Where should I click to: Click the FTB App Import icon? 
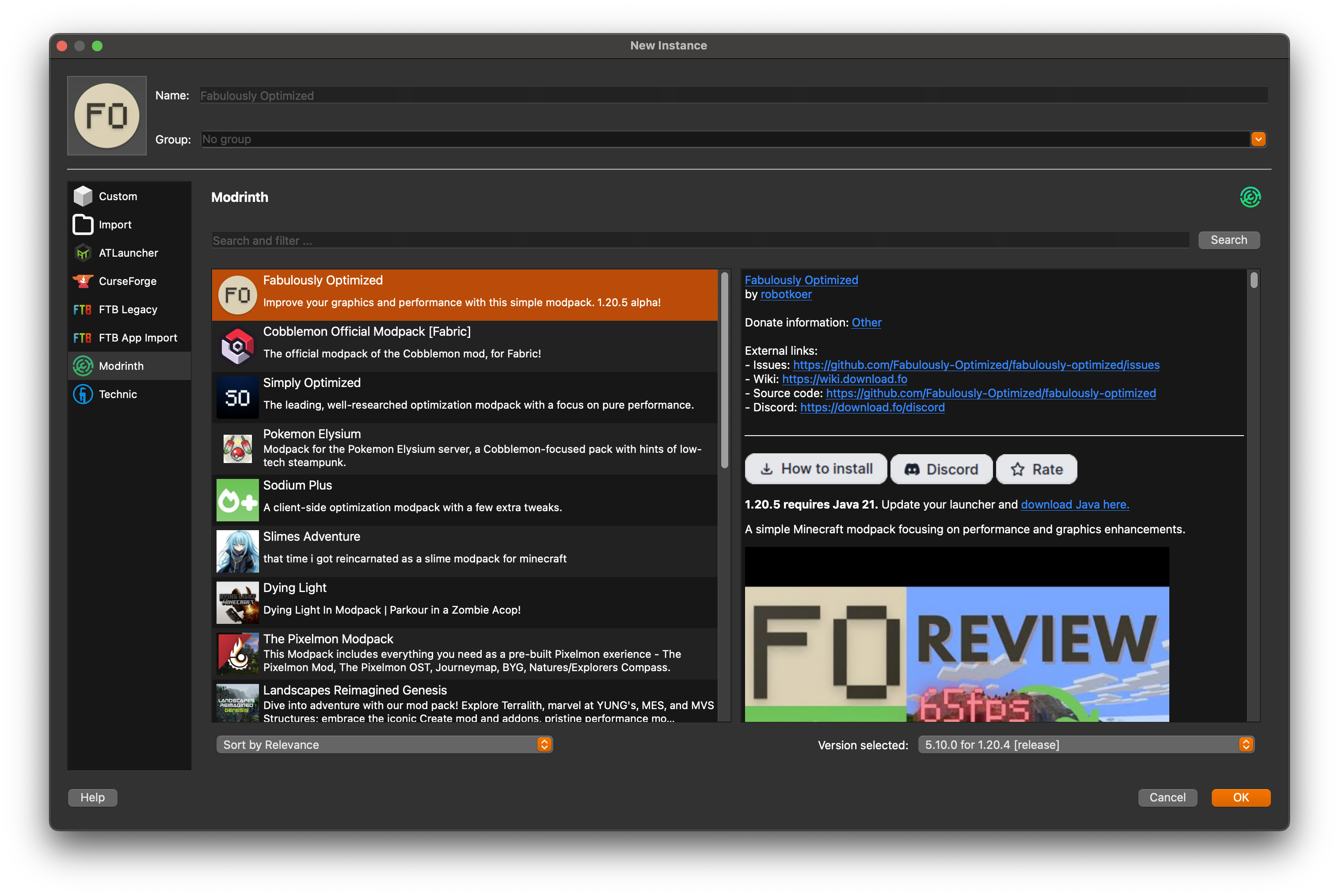point(83,338)
